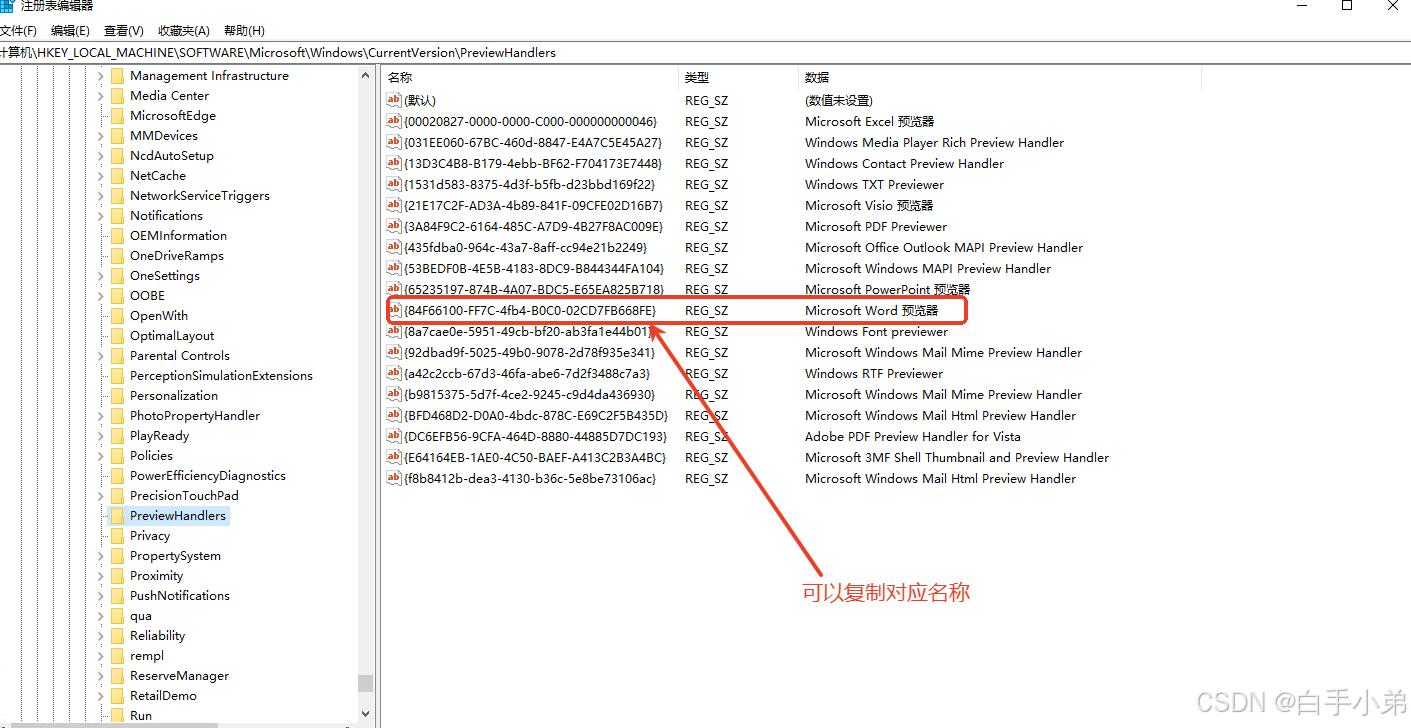This screenshot has height=728, width=1411.
Task: Select the PowerEfficiencyDiagnostics key
Action: click(207, 475)
